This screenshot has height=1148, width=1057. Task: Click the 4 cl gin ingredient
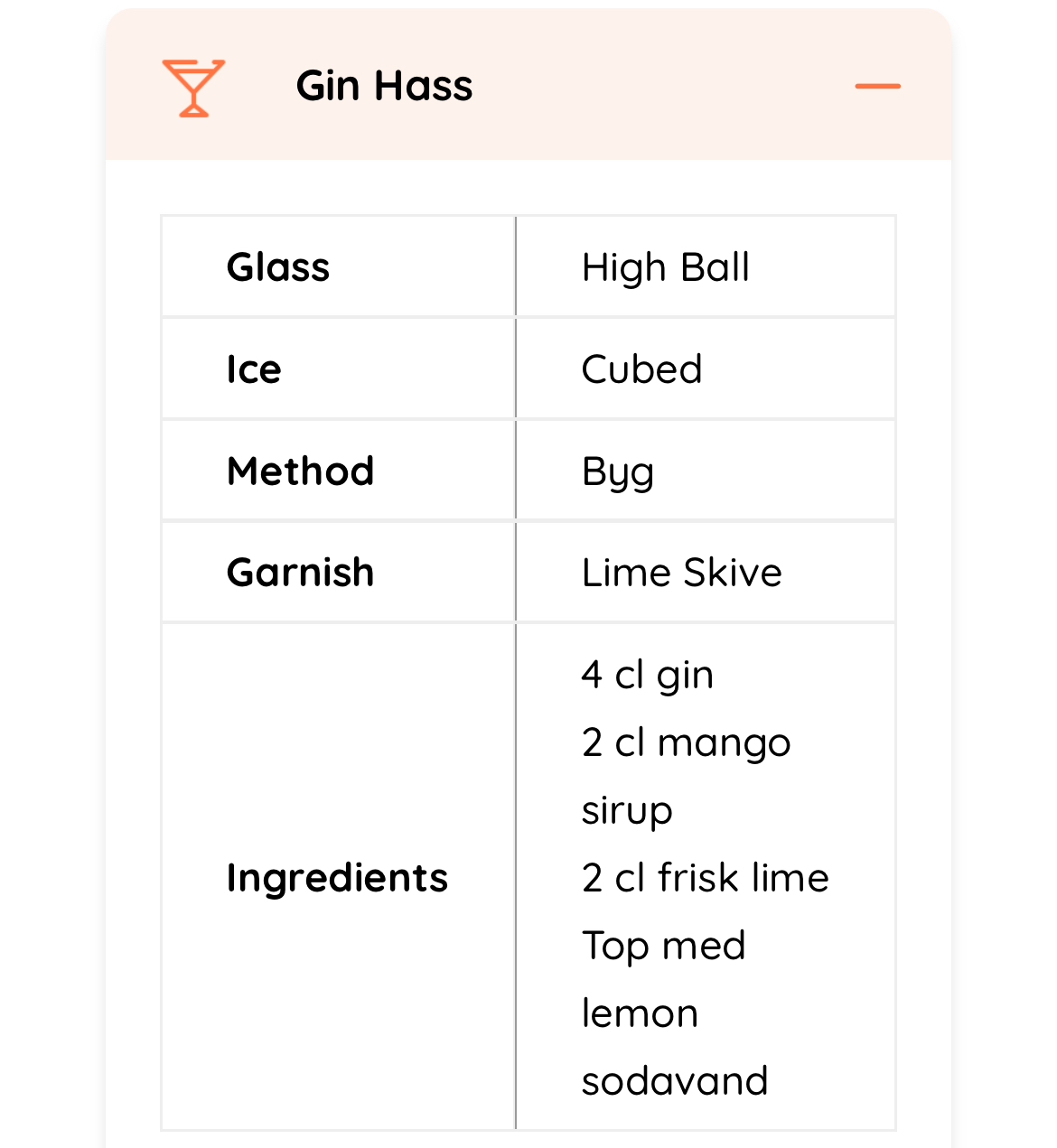point(648,676)
